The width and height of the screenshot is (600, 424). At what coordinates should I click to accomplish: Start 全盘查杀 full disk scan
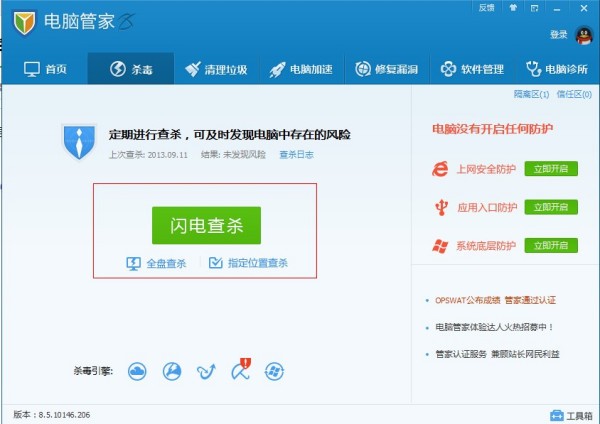pos(166,263)
